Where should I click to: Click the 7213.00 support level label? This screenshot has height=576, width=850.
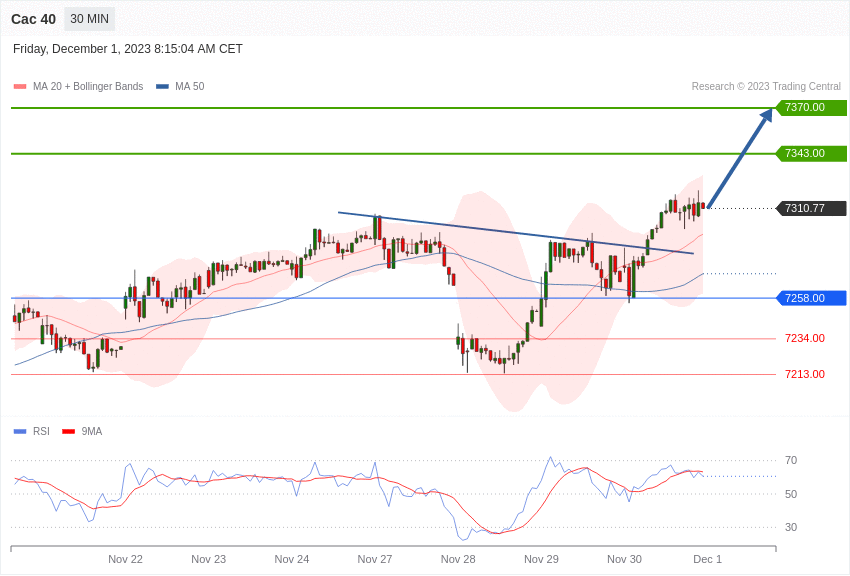(804, 374)
